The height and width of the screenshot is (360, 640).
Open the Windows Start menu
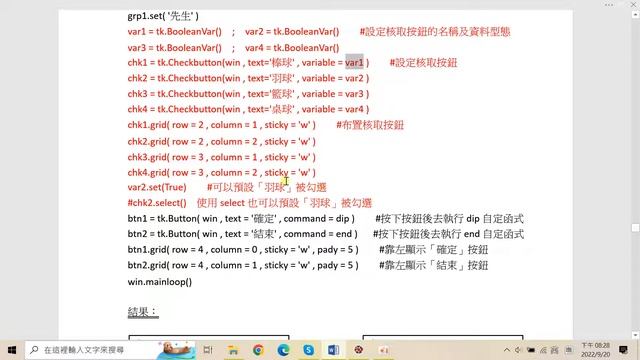coord(12,350)
